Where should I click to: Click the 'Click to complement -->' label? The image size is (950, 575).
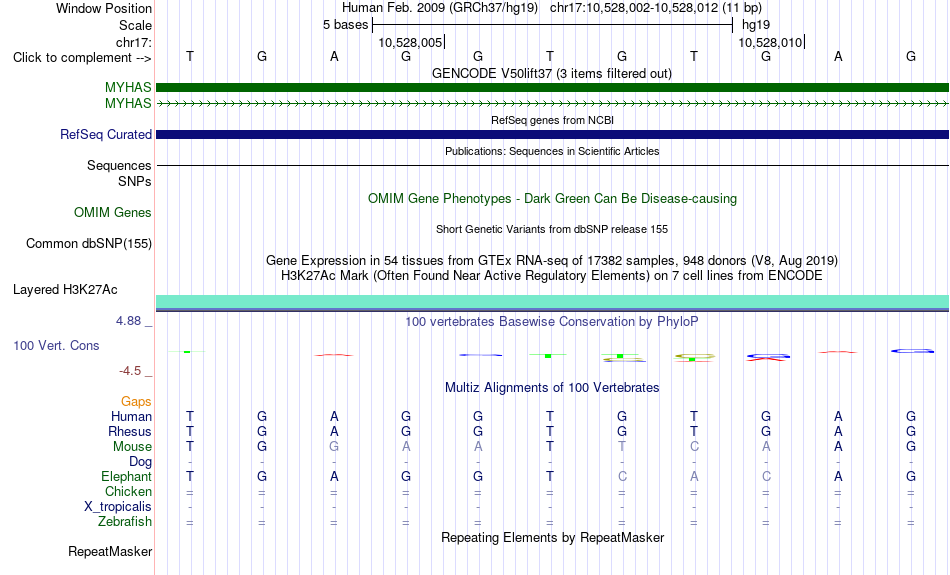click(x=82, y=58)
